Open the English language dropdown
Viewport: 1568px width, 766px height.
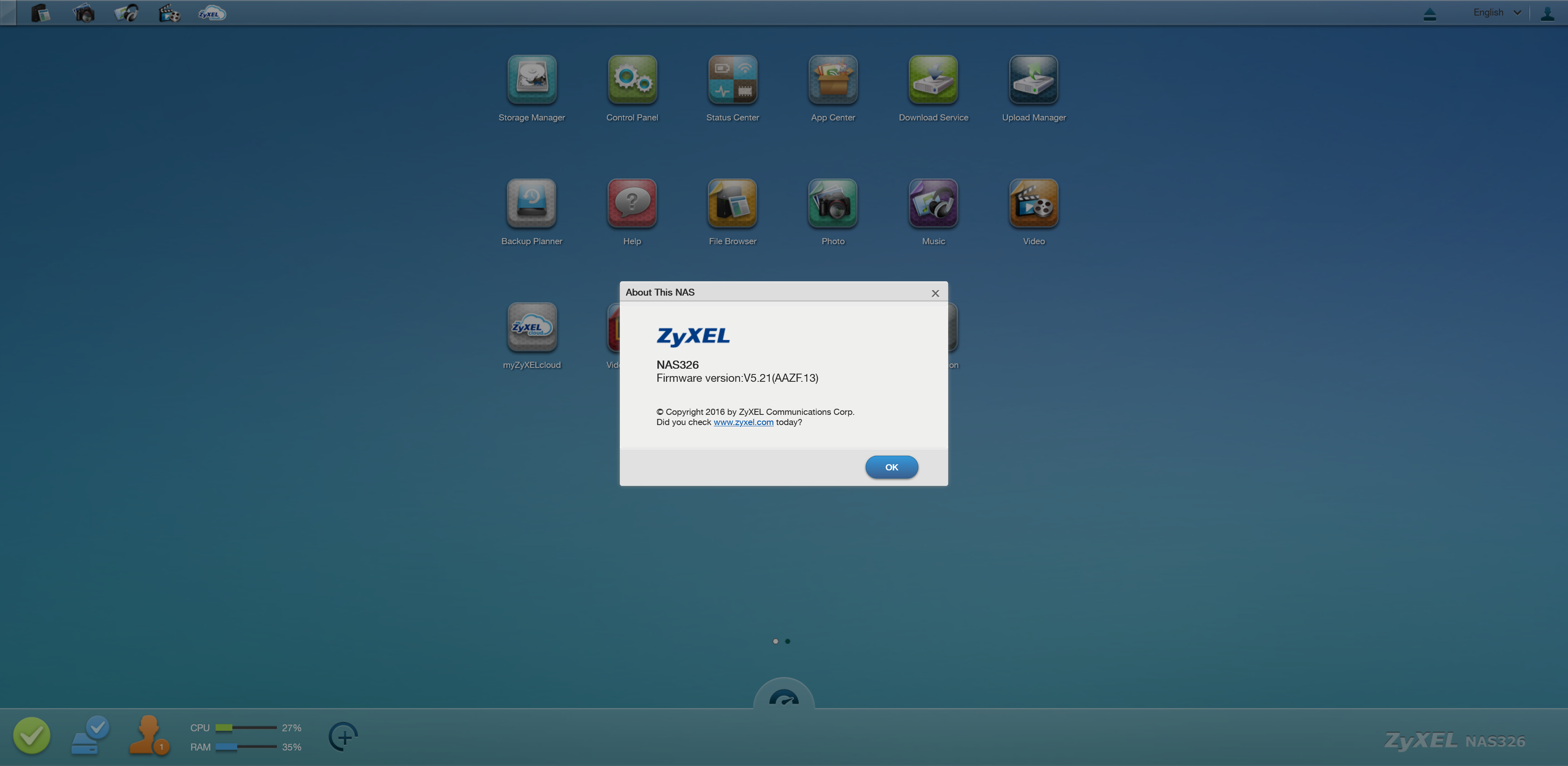click(x=1497, y=13)
